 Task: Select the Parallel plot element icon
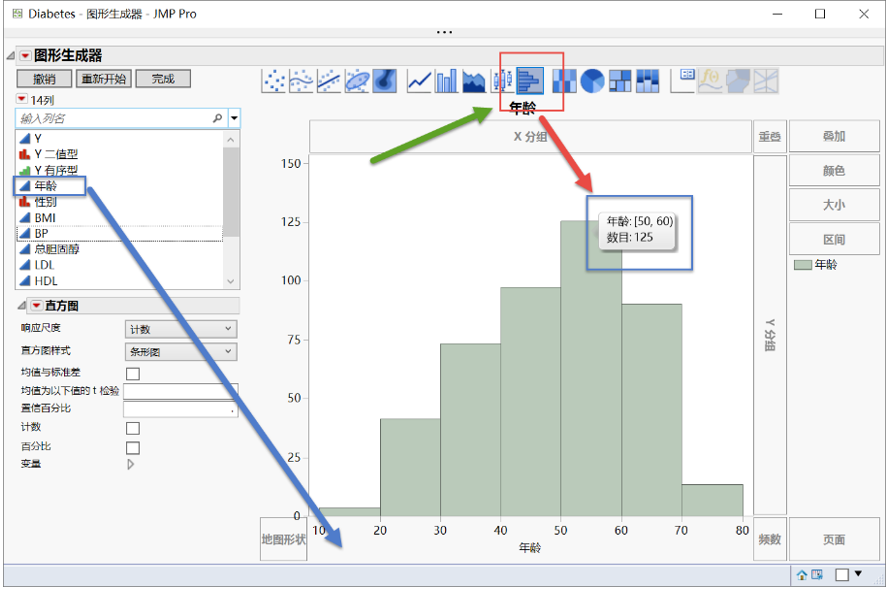[766, 81]
